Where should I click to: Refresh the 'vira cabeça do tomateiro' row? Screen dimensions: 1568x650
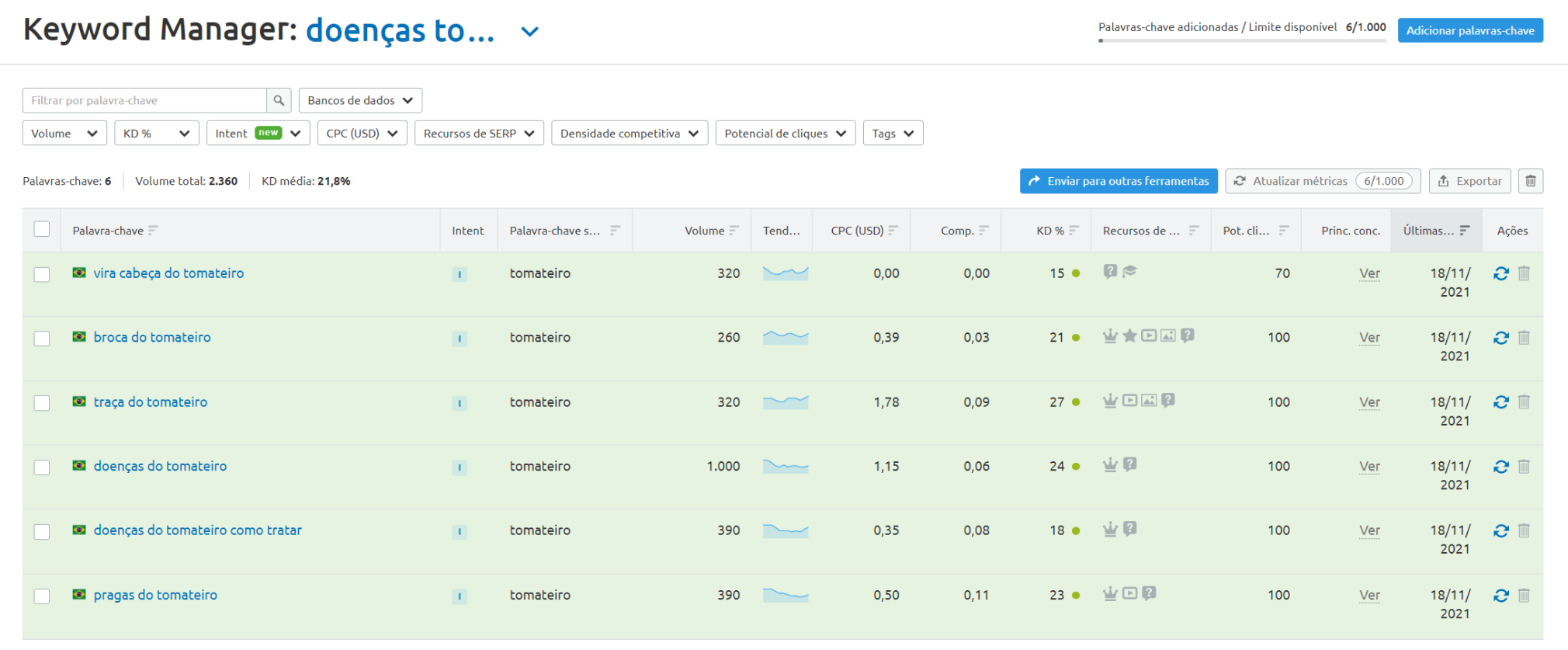[x=1500, y=273]
